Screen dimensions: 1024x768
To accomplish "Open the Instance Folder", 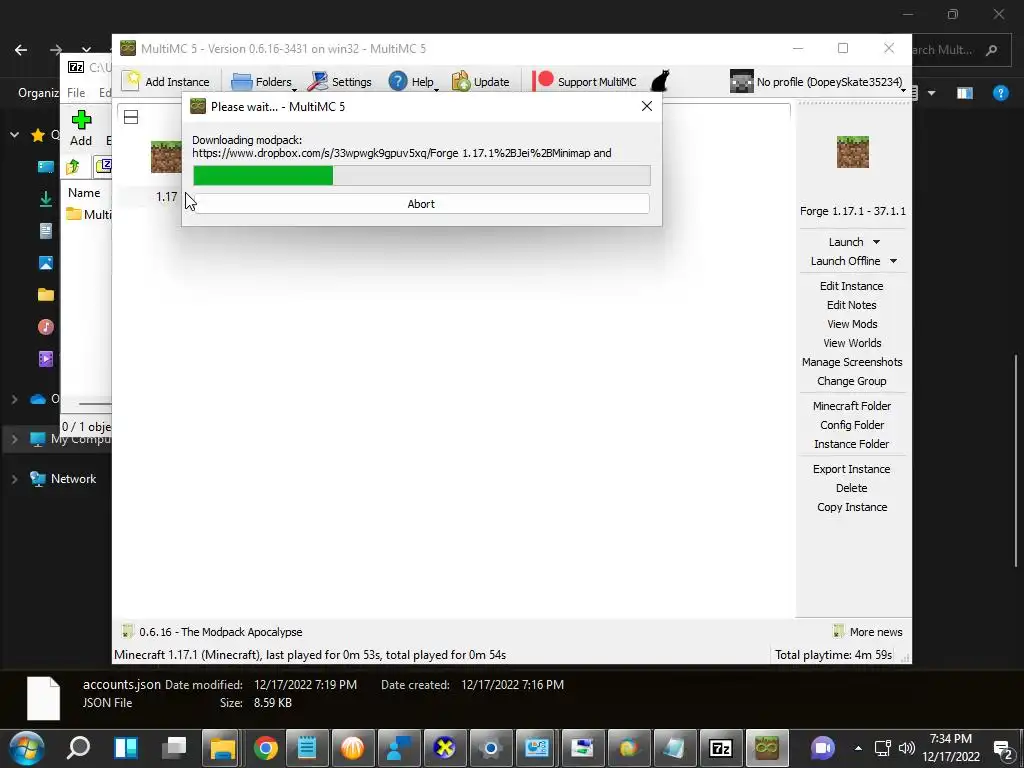I will pyautogui.click(x=852, y=443).
